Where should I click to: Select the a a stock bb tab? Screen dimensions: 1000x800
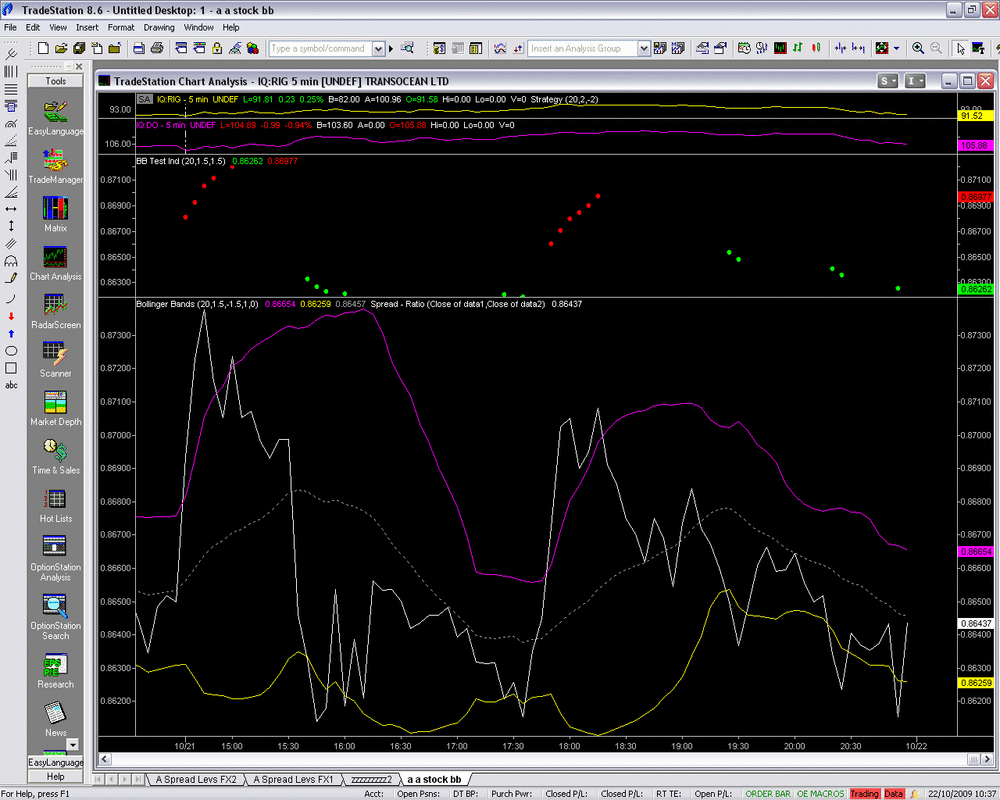(x=434, y=780)
